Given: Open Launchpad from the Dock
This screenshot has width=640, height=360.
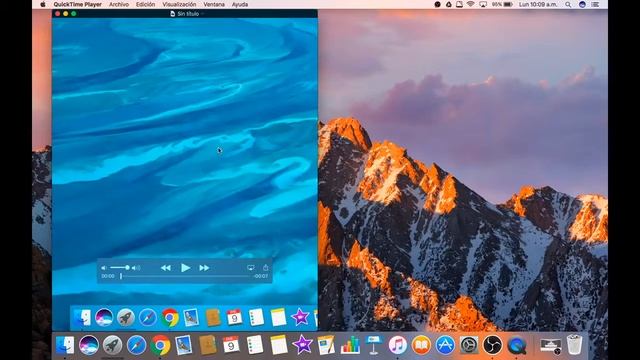Looking at the screenshot, I should (x=112, y=345).
